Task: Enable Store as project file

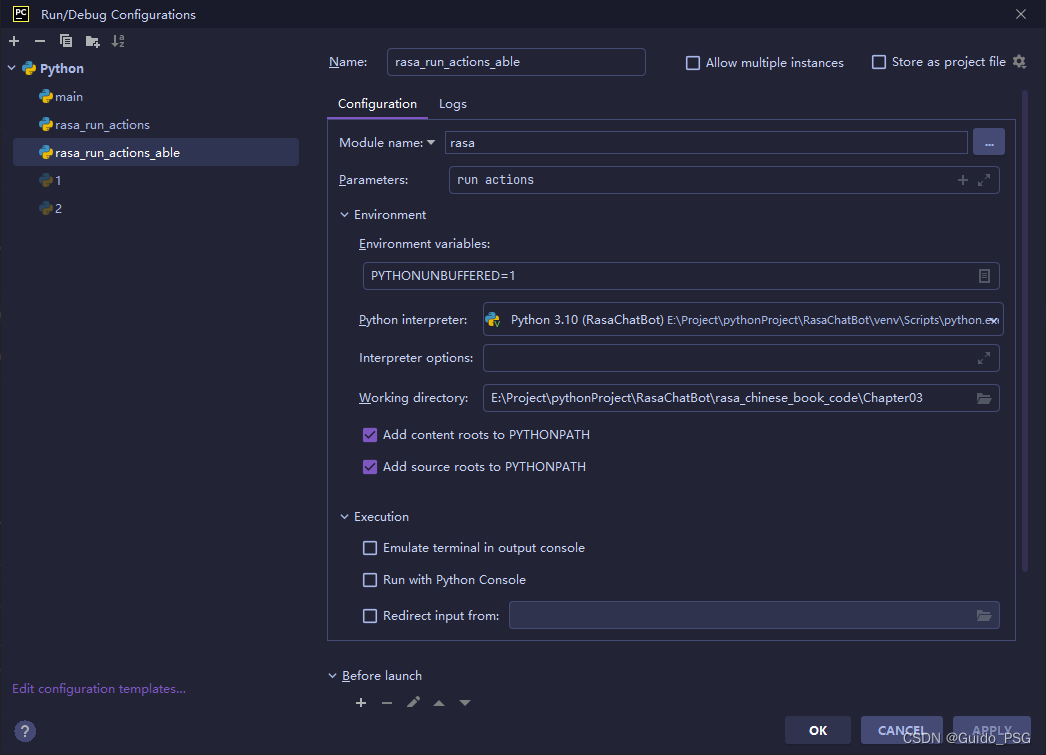Action: coord(879,62)
